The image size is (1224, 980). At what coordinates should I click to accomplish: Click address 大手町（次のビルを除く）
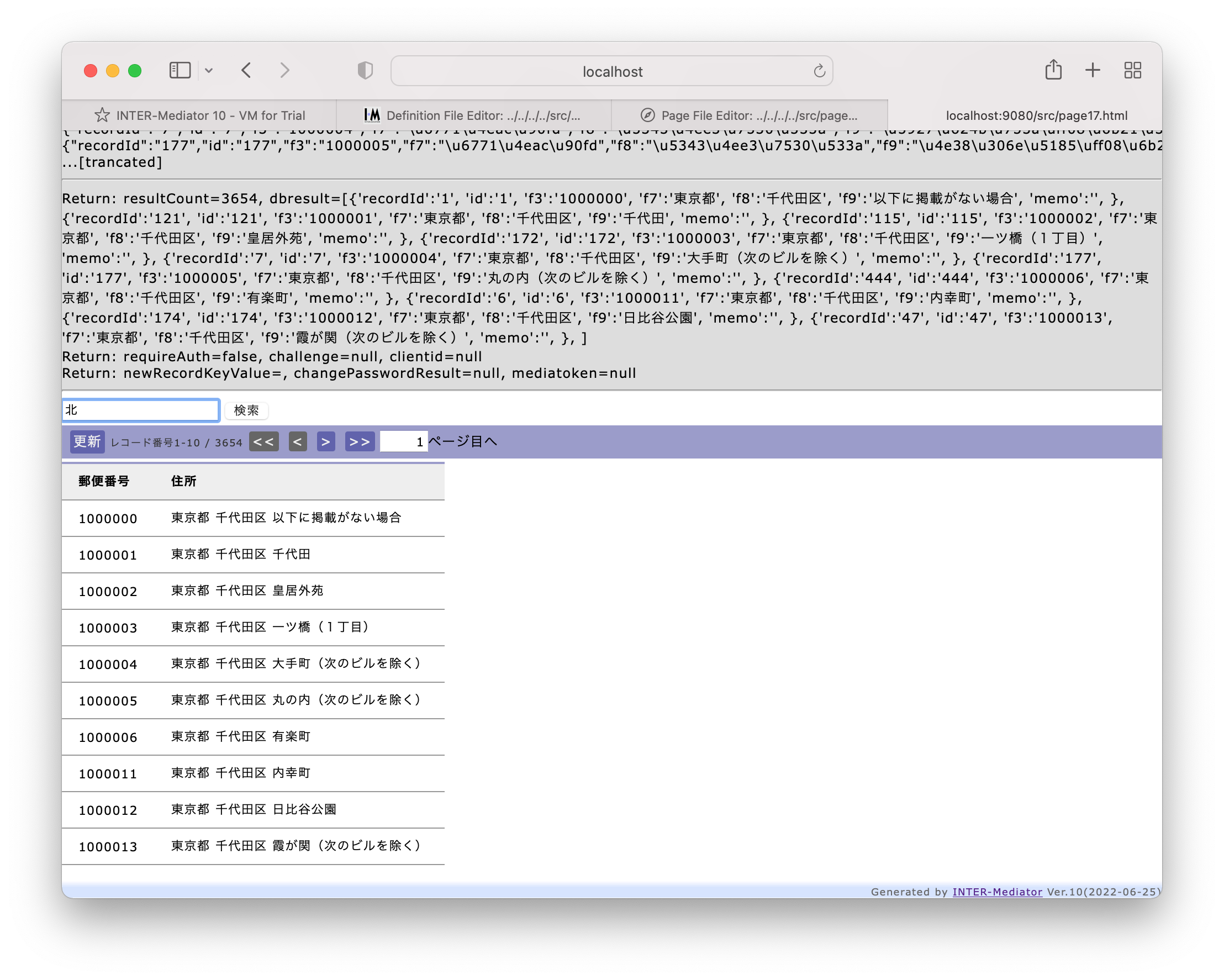click(349, 663)
